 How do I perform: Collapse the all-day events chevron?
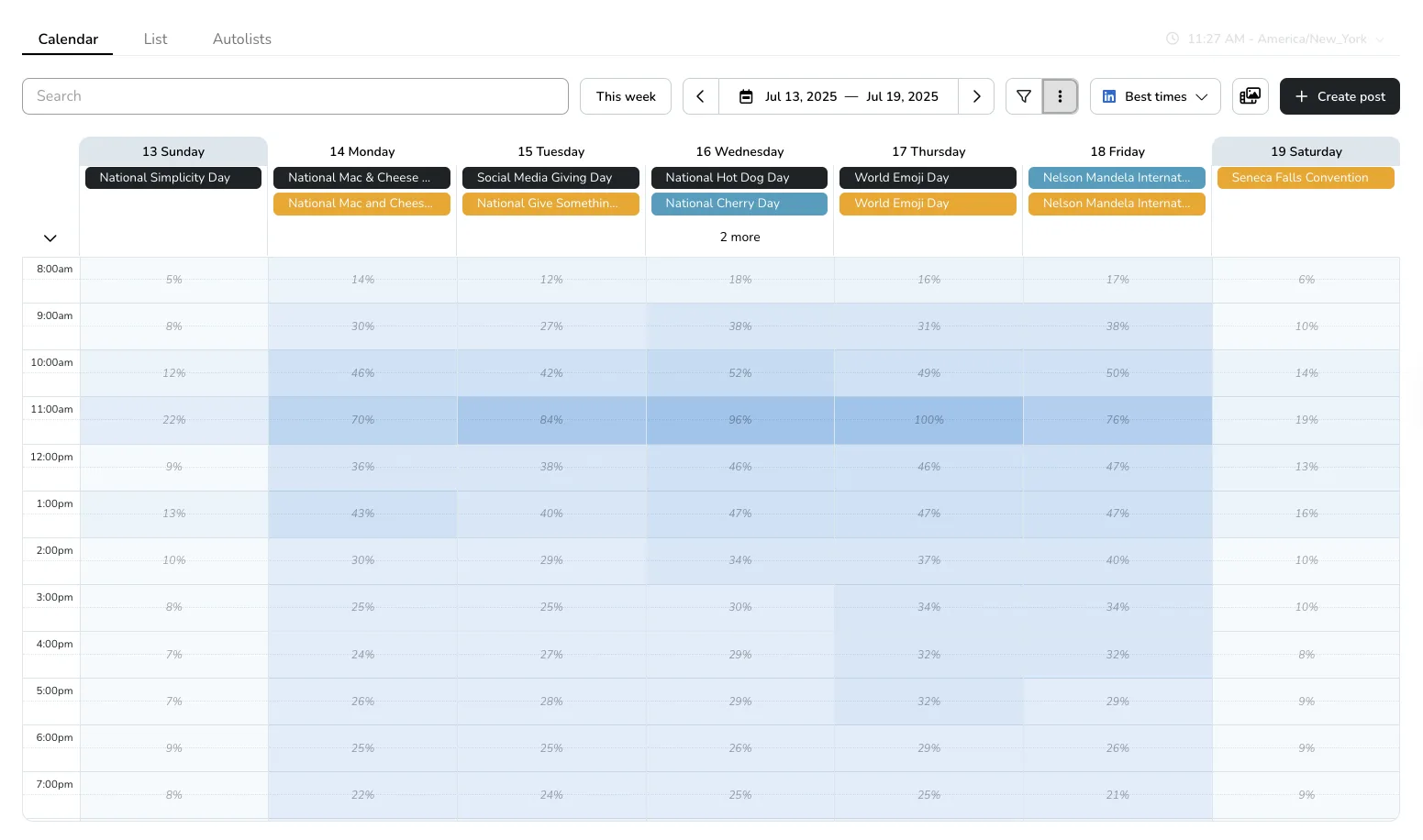tap(50, 238)
